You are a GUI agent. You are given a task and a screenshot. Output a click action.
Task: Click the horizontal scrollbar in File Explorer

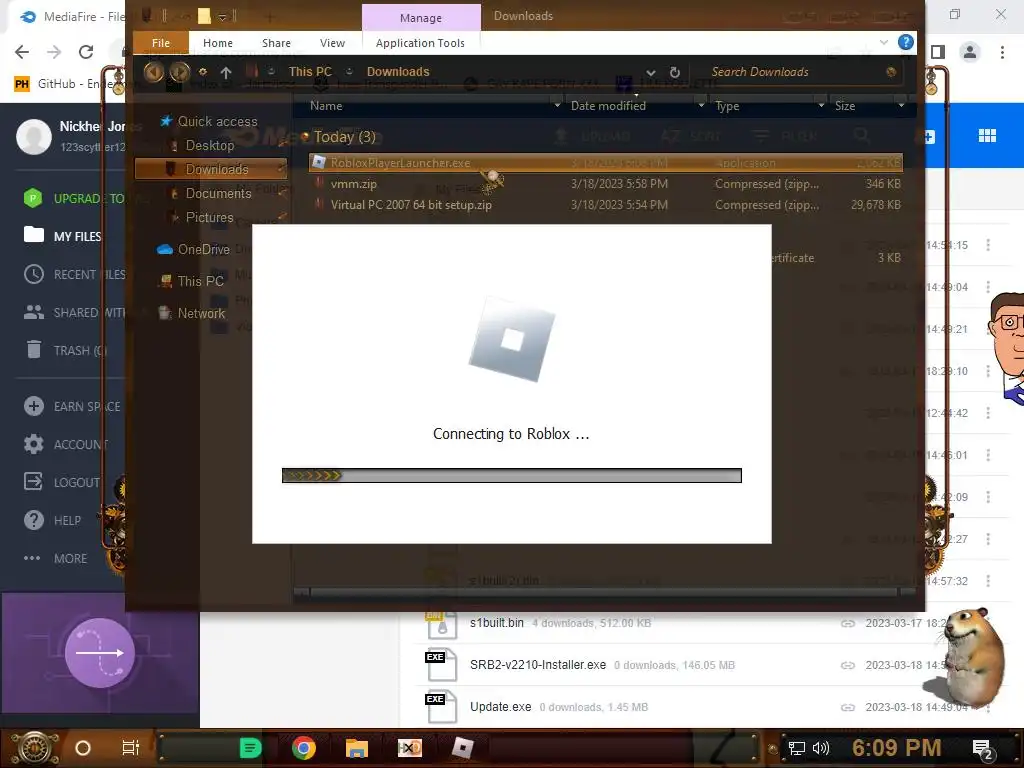(x=606, y=592)
